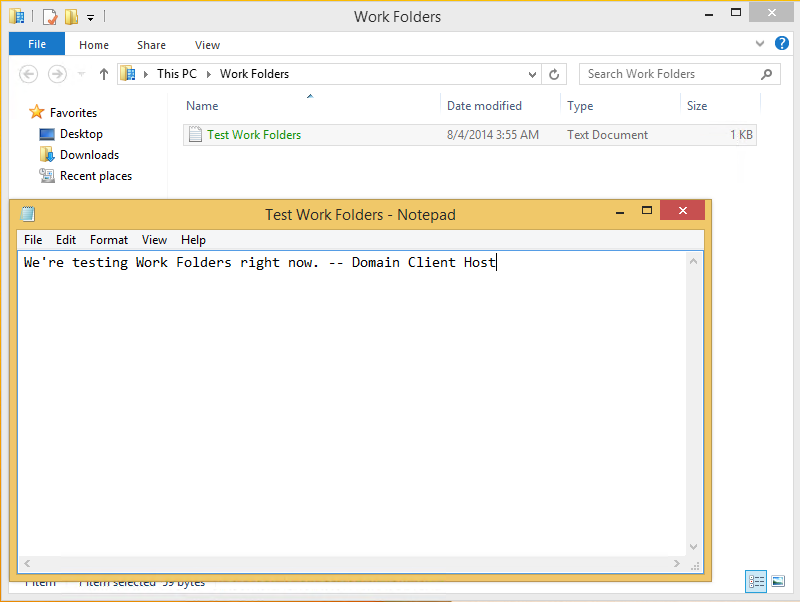Viewport: 800px width, 602px height.
Task: Select Favorites in the navigation pane
Action: pyautogui.click(x=73, y=113)
